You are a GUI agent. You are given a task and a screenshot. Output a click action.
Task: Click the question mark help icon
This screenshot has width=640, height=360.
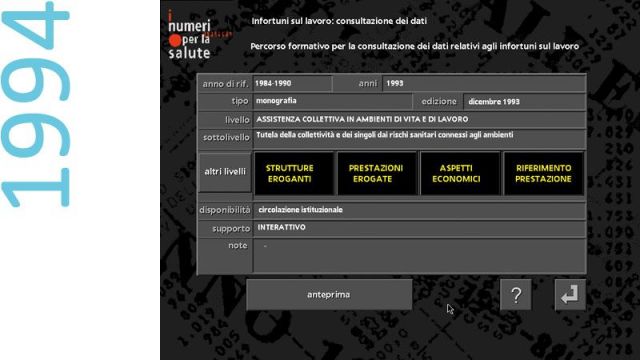pos(516,295)
